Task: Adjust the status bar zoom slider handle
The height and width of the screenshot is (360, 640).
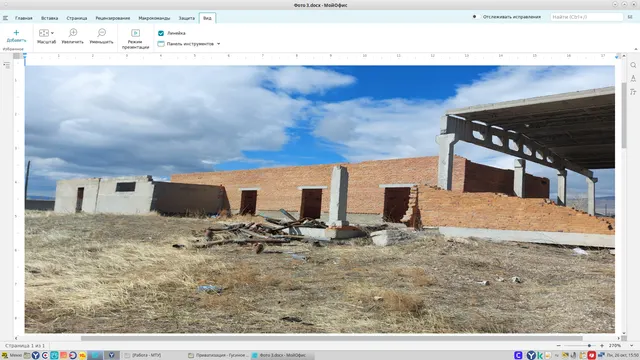Action: pos(589,345)
